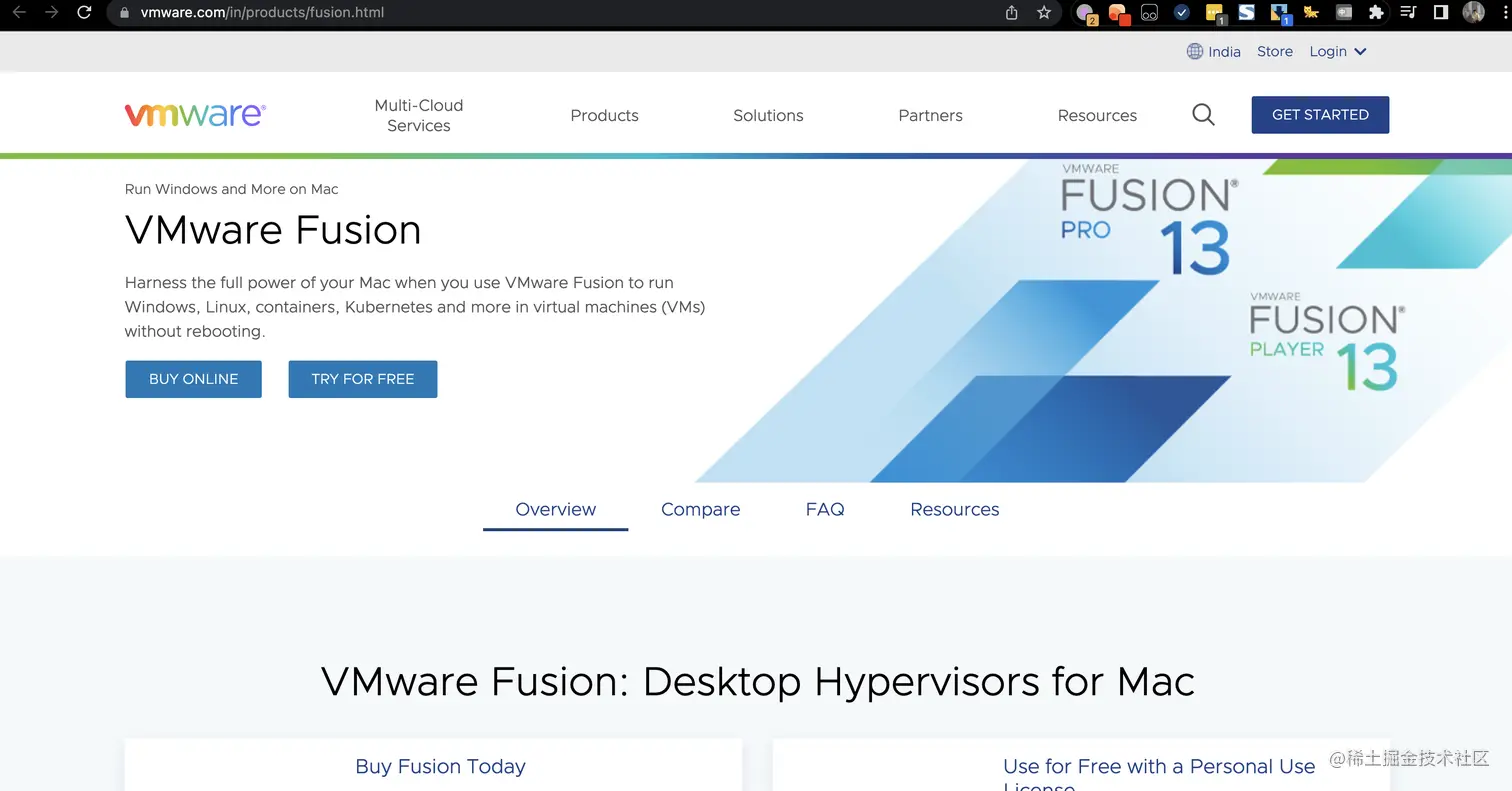This screenshot has height=791, width=1512.
Task: Open the Extensions puzzle piece menu
Action: pos(1376,13)
